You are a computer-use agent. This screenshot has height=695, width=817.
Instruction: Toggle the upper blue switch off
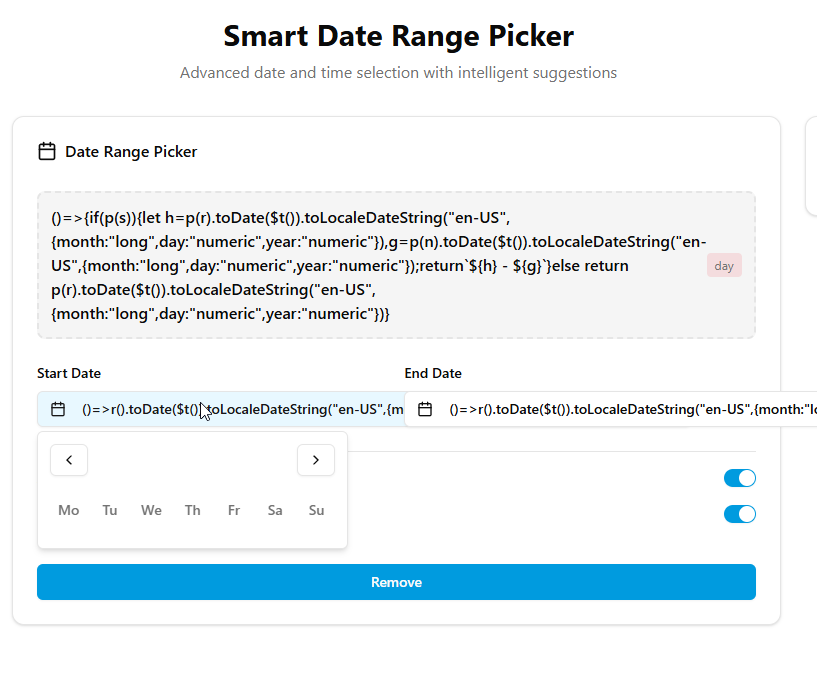coord(739,478)
